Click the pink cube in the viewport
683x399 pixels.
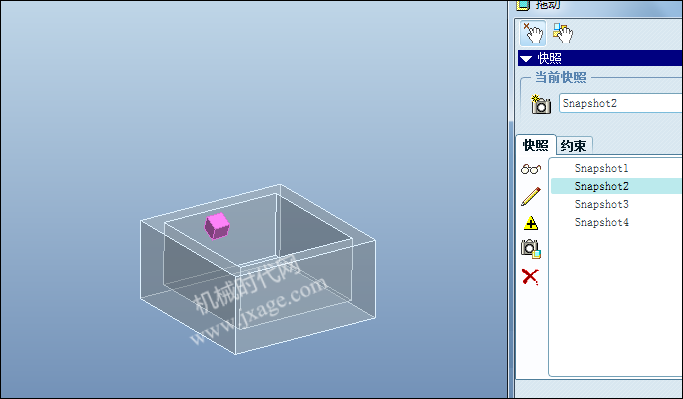[x=217, y=226]
